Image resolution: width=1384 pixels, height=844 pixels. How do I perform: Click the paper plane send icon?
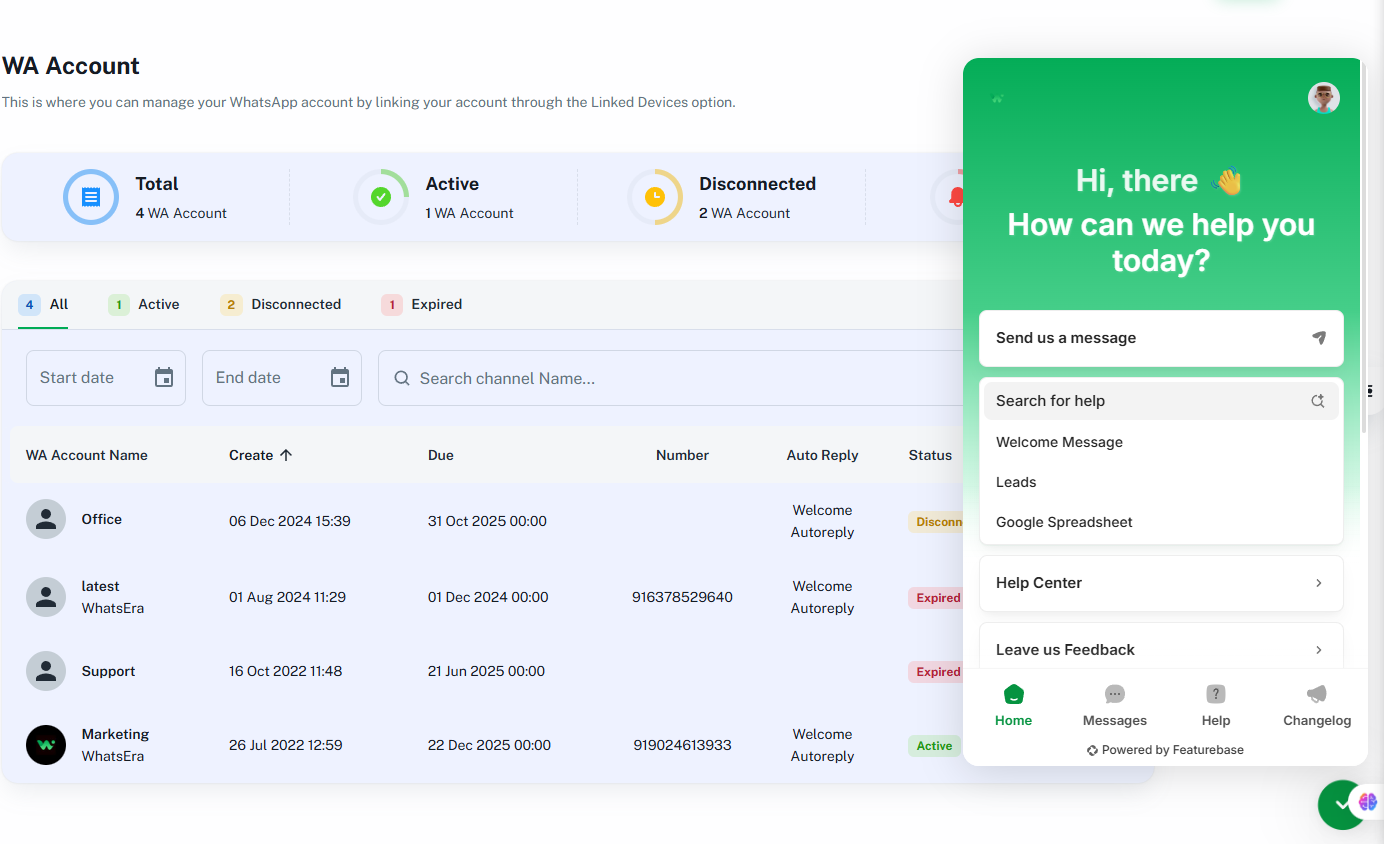coord(1318,338)
